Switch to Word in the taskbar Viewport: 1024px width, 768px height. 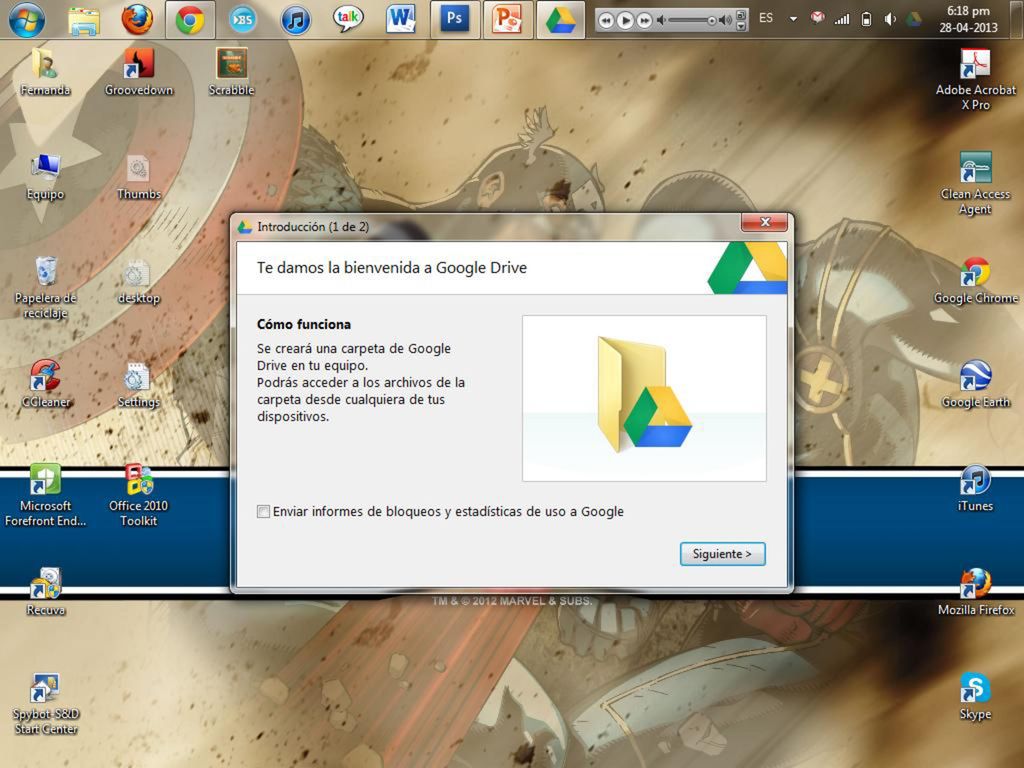(400, 20)
